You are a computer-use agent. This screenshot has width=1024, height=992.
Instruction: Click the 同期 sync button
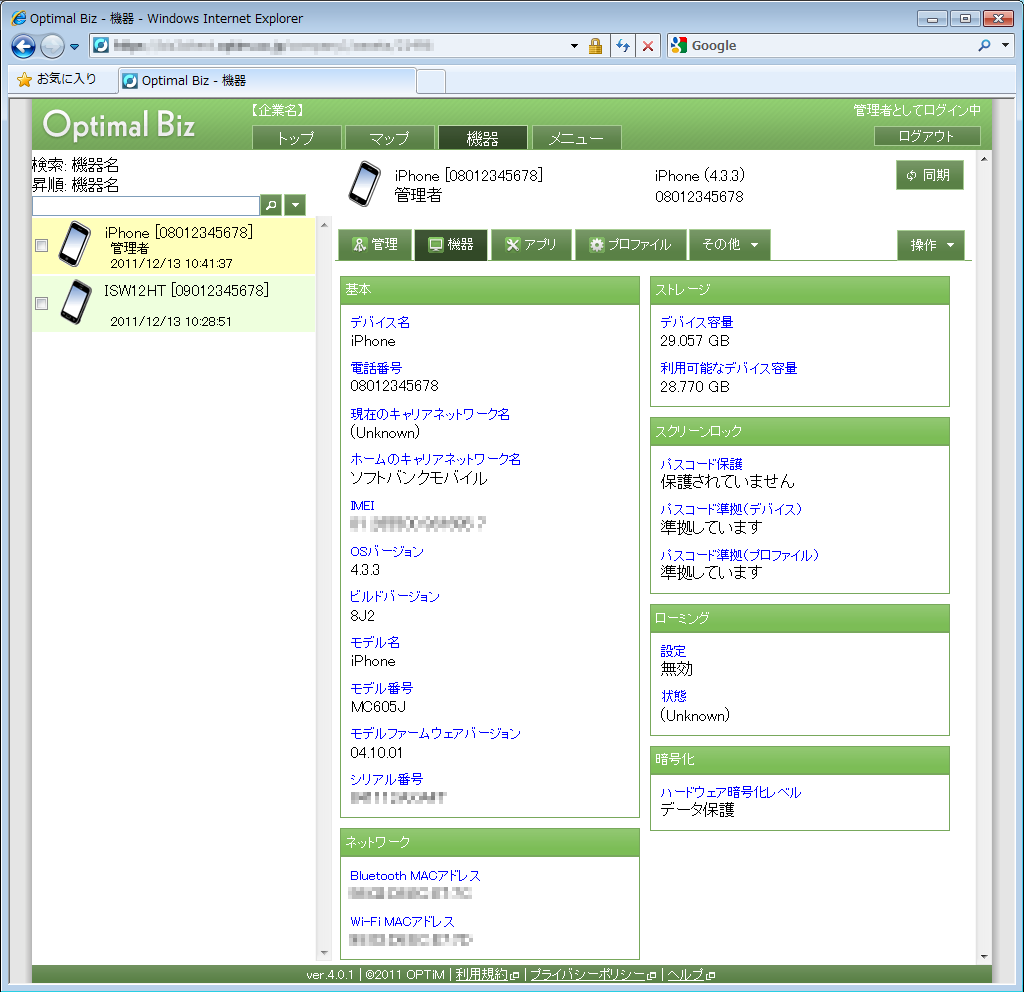click(x=929, y=175)
